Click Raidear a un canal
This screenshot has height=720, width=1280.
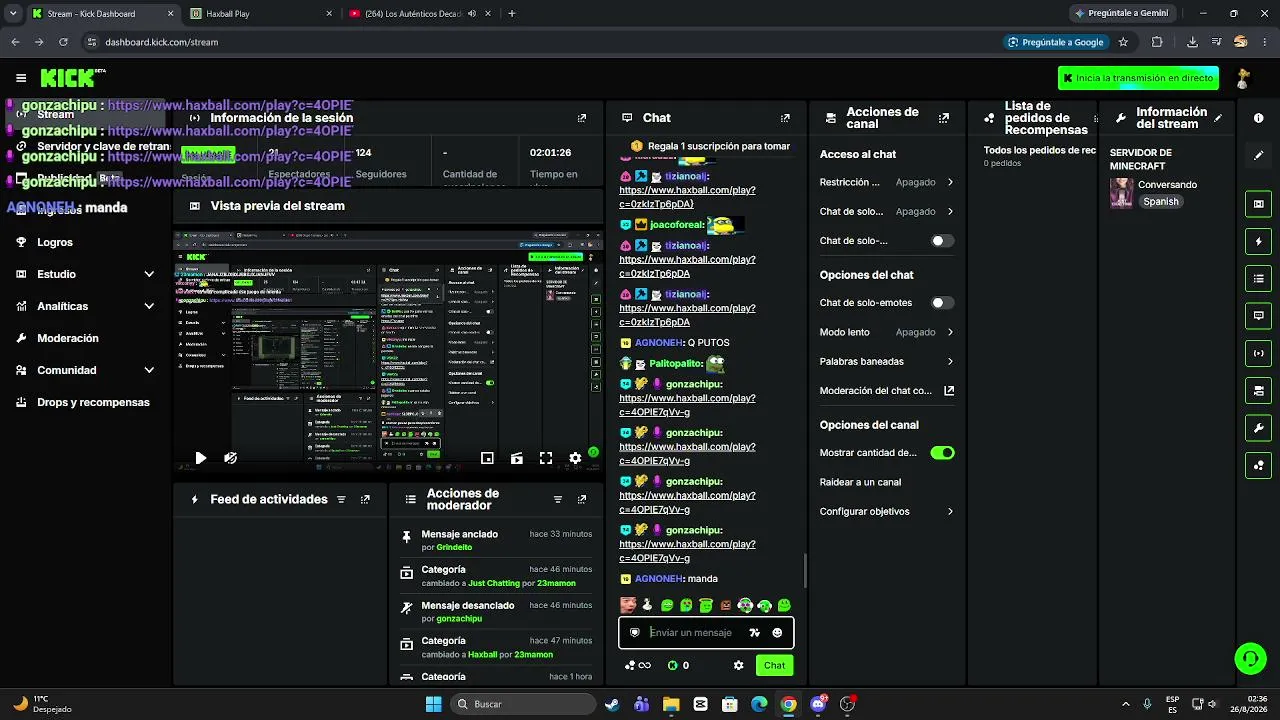[x=860, y=482]
